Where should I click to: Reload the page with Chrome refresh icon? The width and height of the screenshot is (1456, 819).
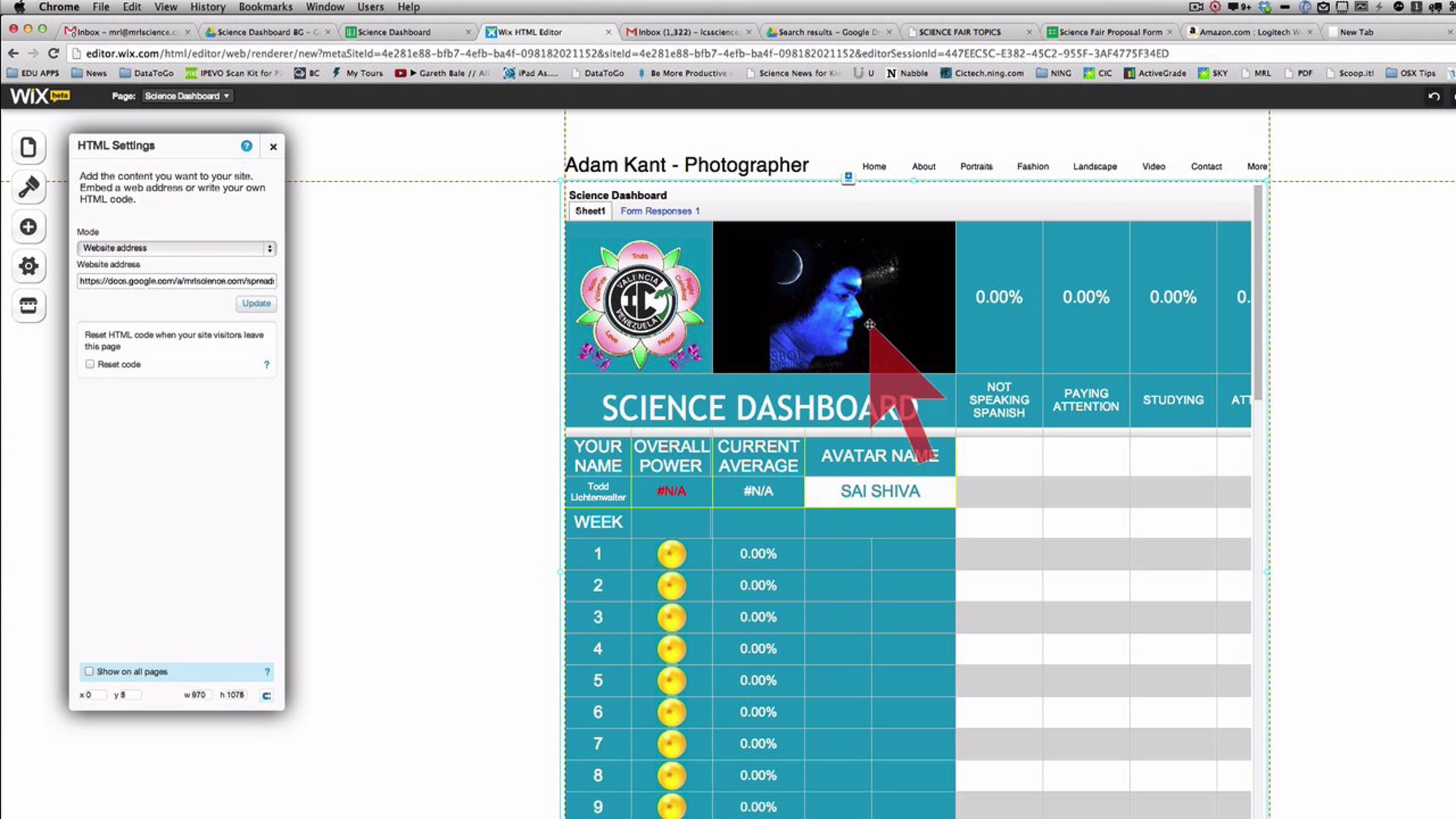[x=53, y=53]
